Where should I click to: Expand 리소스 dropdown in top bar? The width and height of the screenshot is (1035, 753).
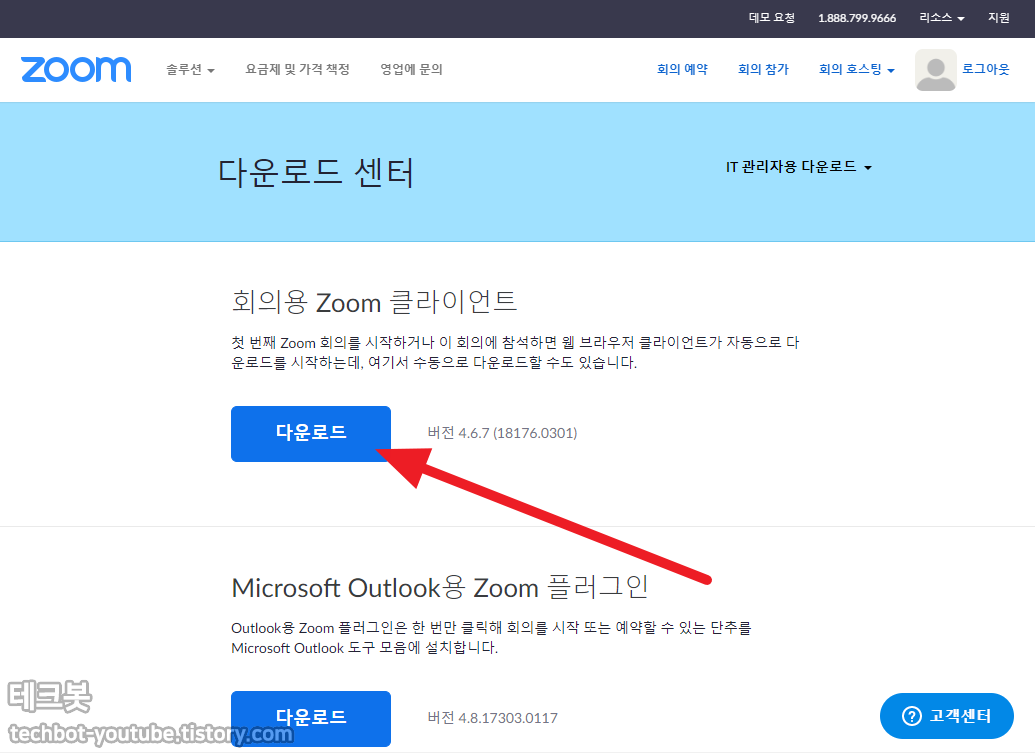(942, 18)
